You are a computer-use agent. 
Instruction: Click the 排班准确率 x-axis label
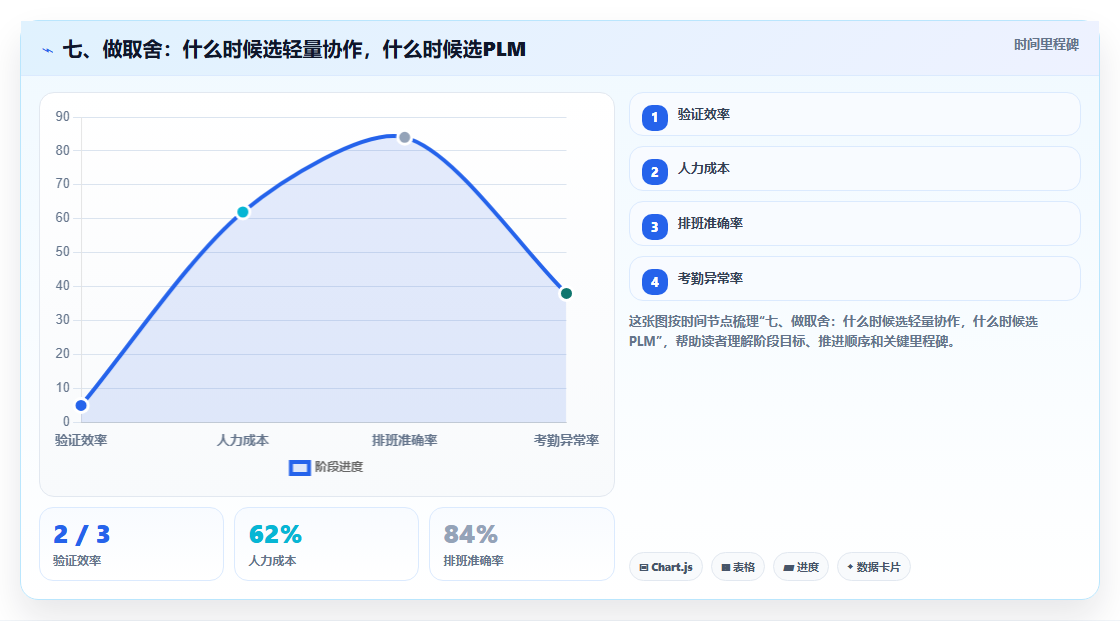tap(404, 440)
